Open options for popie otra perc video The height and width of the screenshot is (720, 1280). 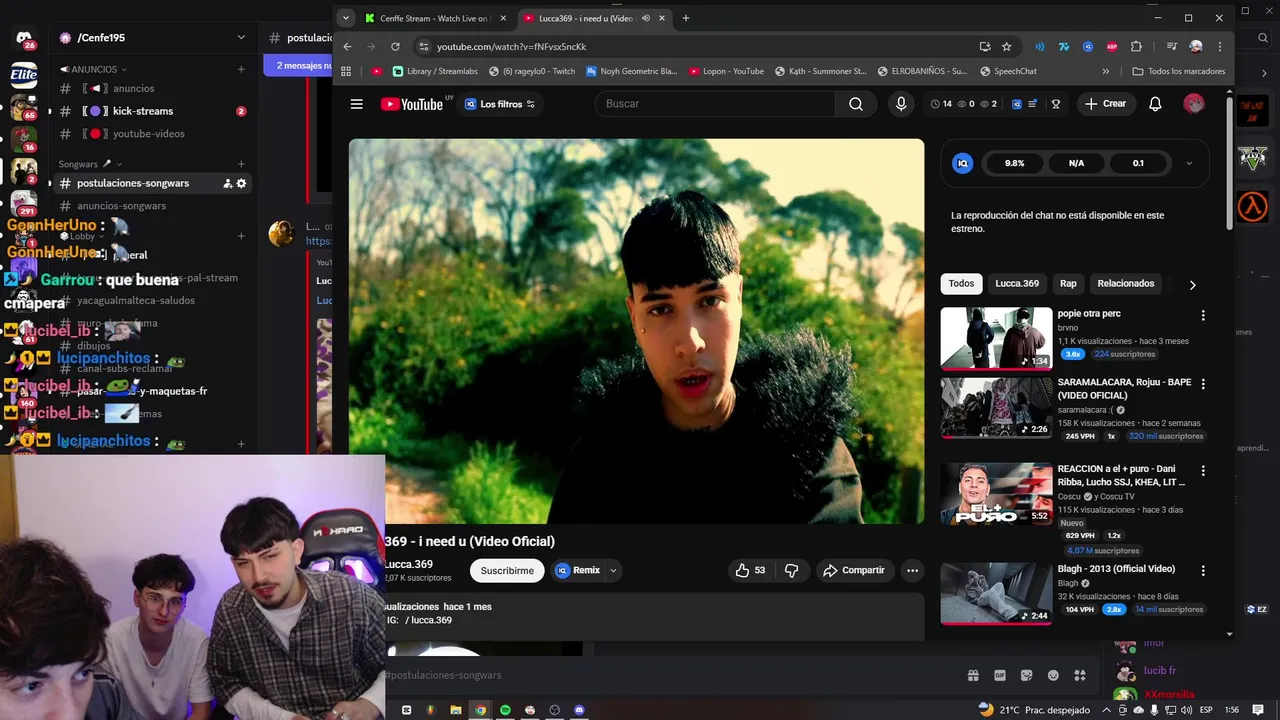tap(1203, 315)
